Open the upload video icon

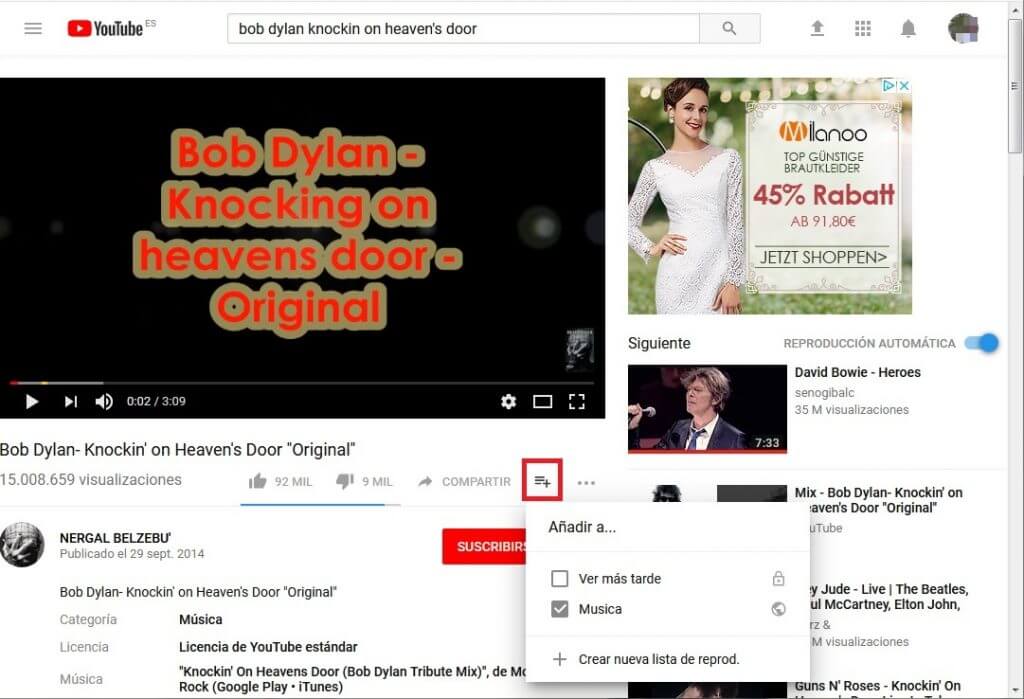[817, 28]
